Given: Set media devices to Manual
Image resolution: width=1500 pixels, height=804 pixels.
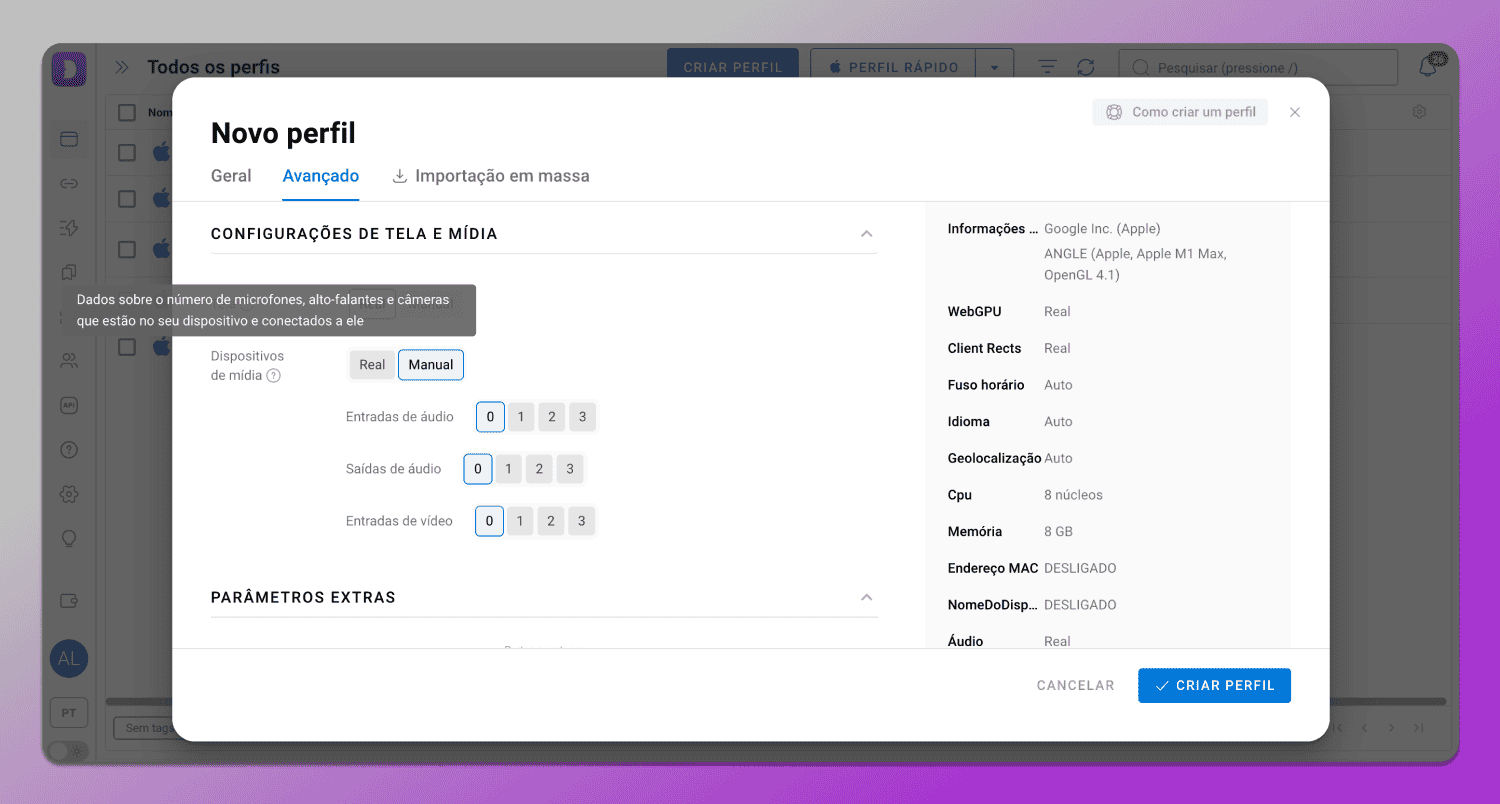Looking at the screenshot, I should pos(431,365).
